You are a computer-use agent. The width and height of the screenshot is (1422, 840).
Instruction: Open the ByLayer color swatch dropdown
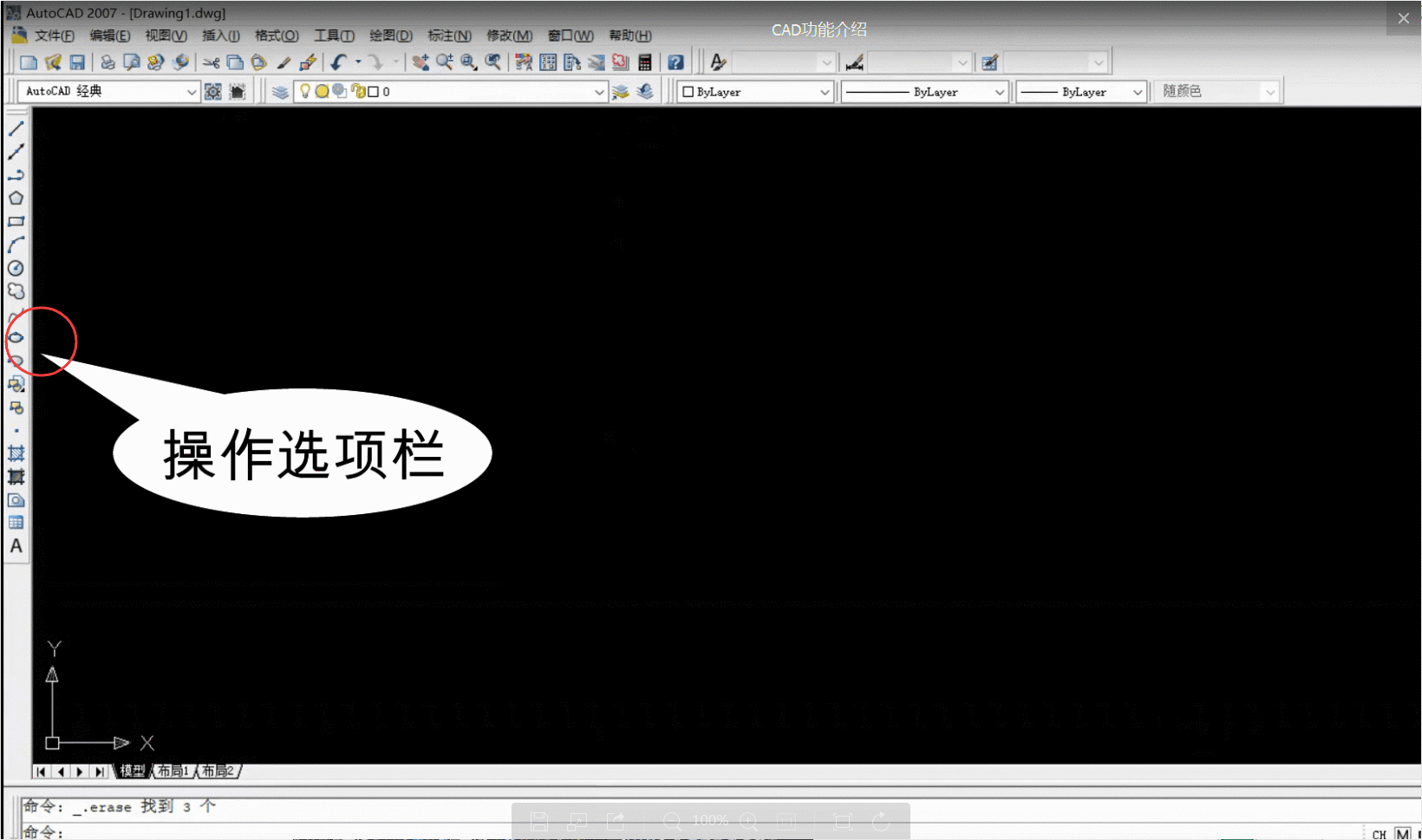pos(825,91)
